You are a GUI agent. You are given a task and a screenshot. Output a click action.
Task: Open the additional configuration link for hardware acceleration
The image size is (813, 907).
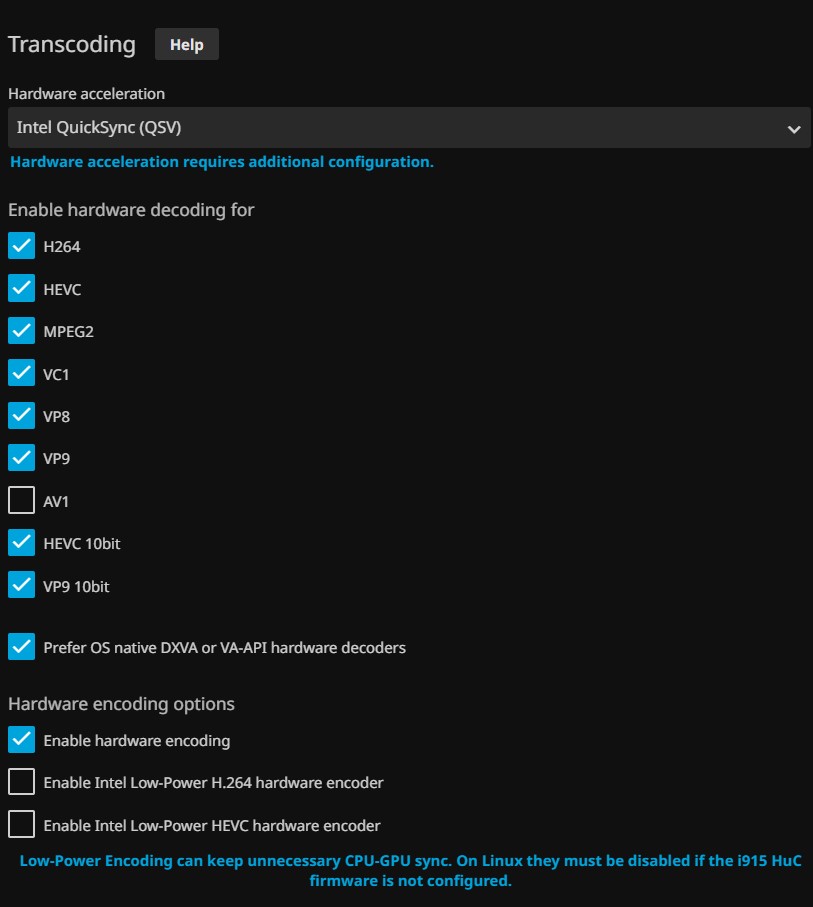click(x=221, y=162)
